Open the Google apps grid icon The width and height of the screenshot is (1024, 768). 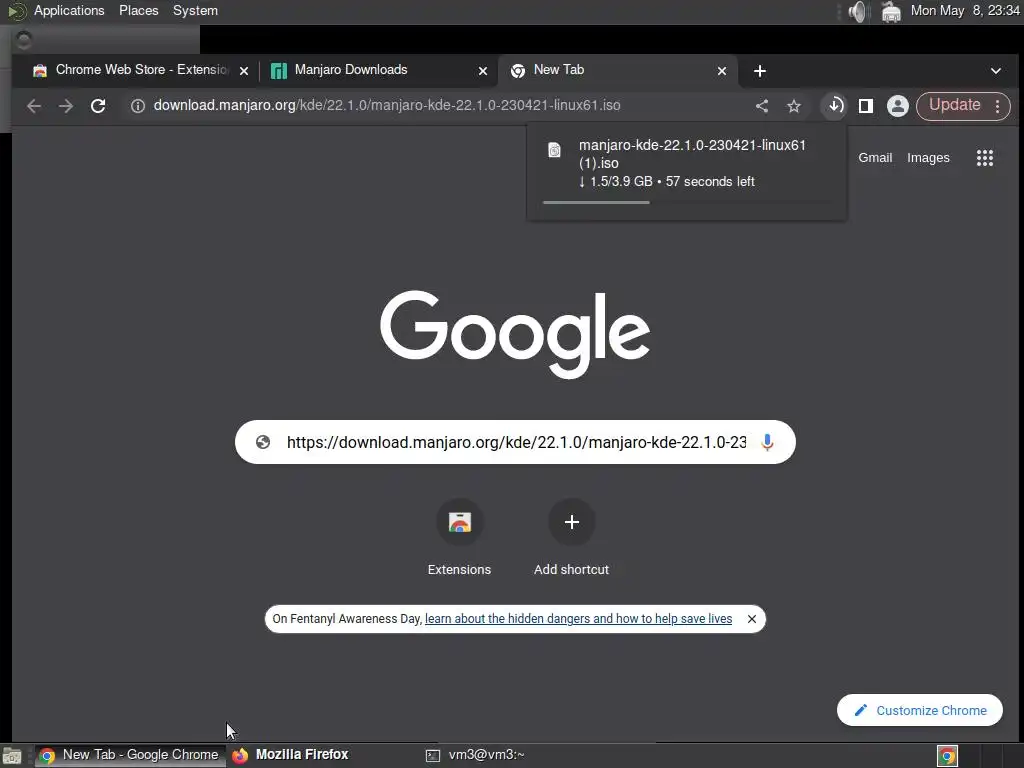pyautogui.click(x=984, y=157)
